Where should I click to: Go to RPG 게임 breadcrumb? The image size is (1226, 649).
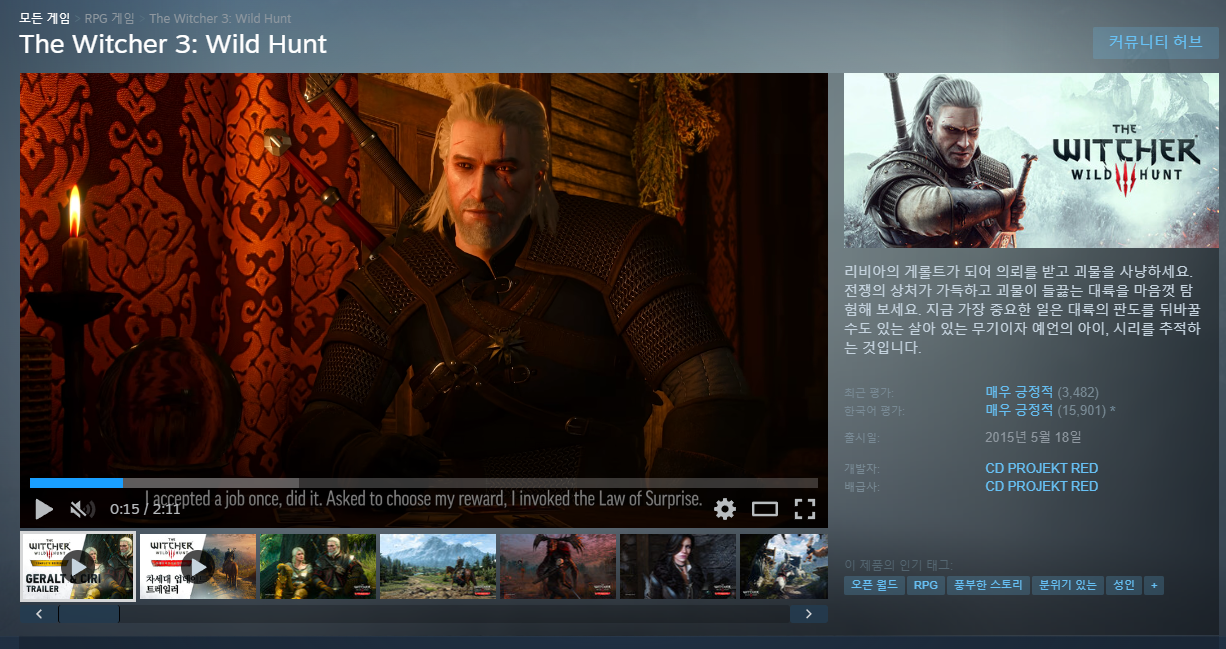(x=110, y=19)
